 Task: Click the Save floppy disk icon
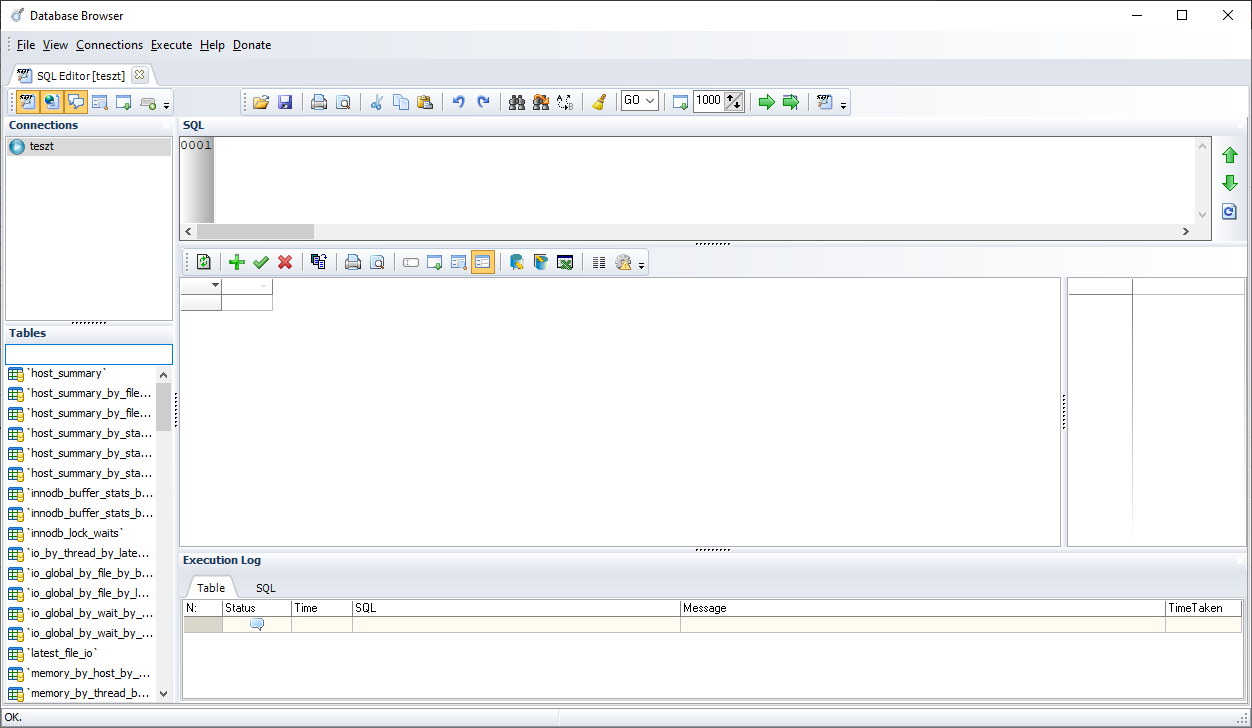[285, 102]
